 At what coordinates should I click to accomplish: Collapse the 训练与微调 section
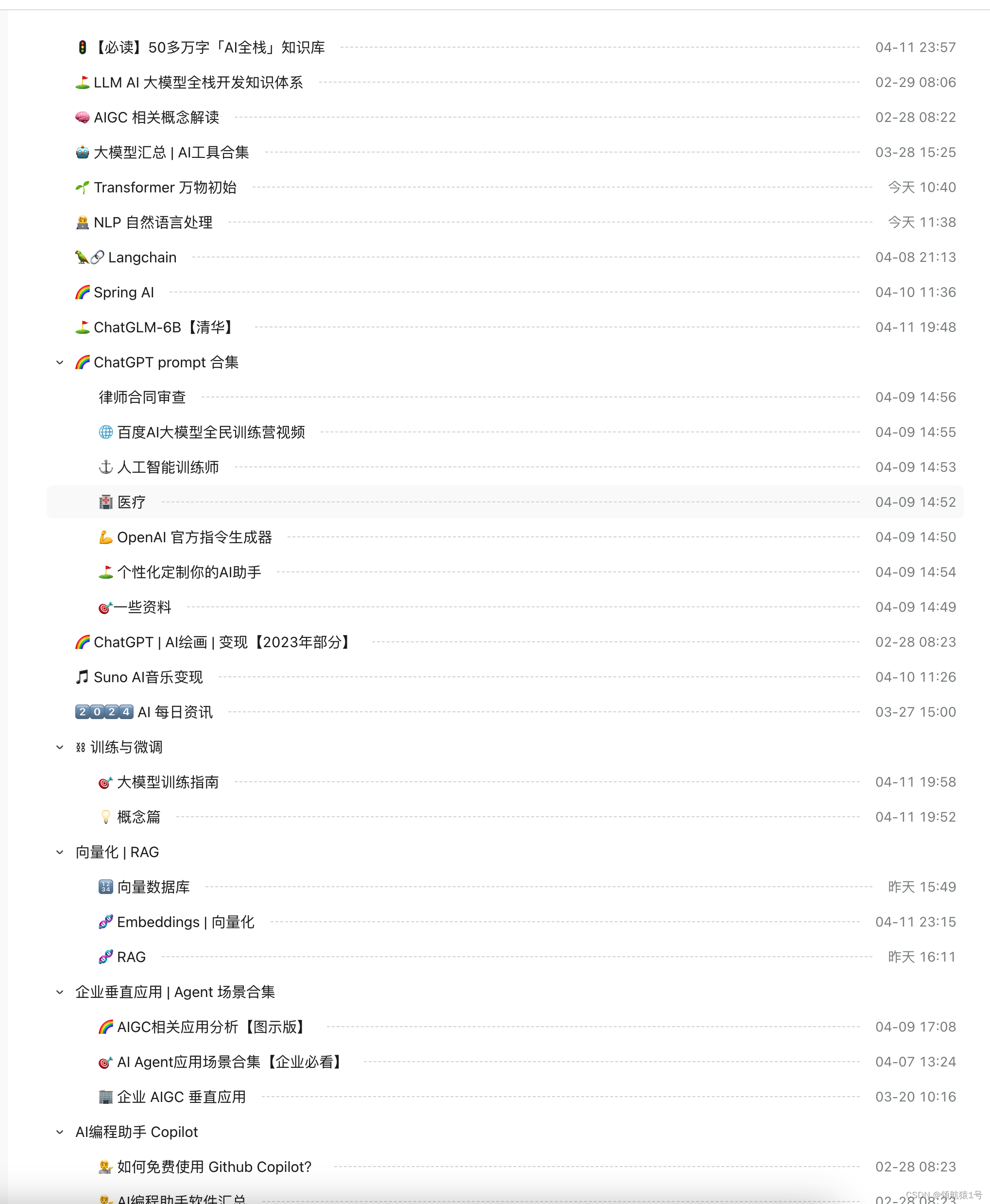click(x=58, y=747)
